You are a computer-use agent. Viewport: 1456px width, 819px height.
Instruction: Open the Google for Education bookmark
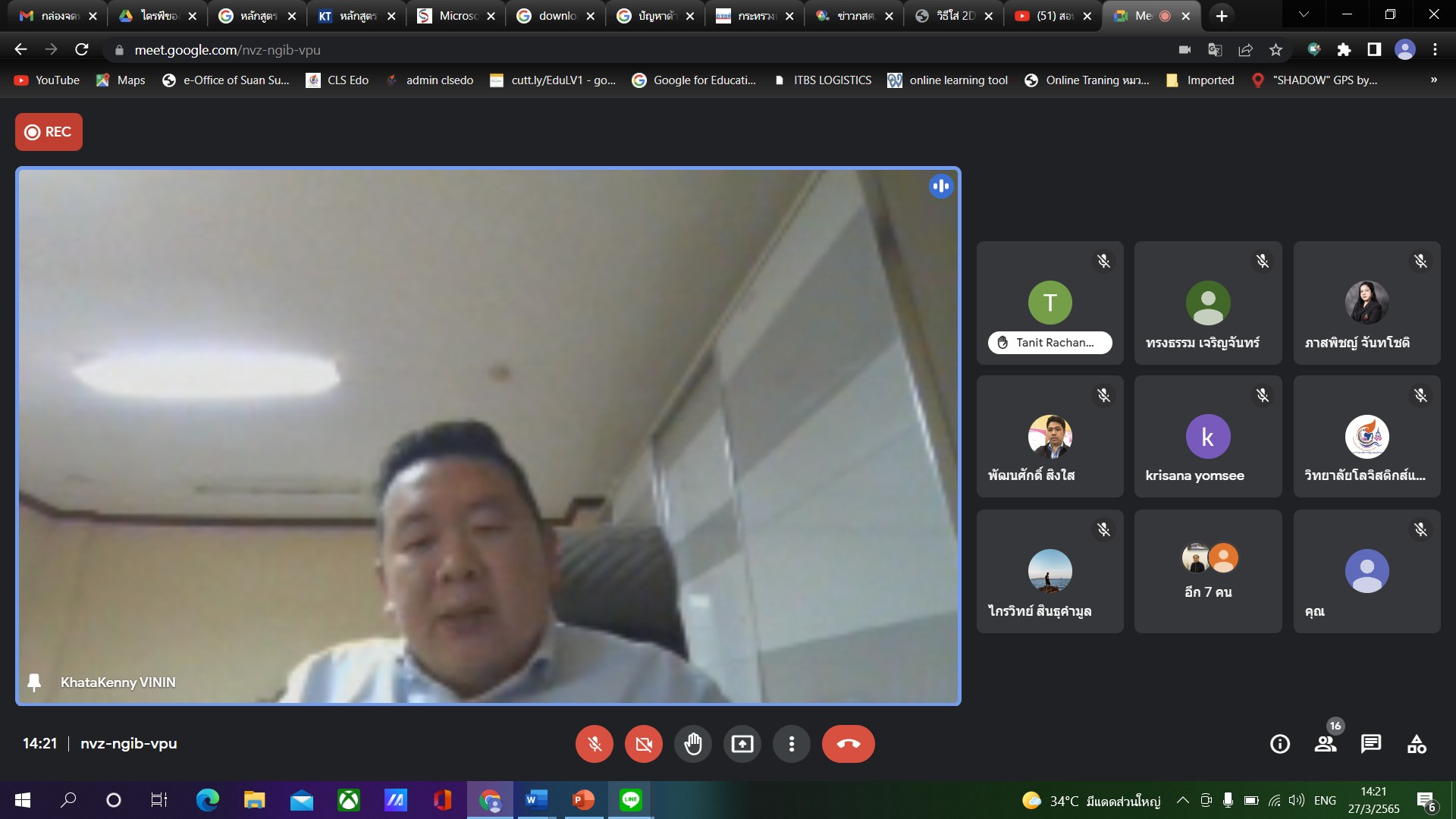[694, 80]
